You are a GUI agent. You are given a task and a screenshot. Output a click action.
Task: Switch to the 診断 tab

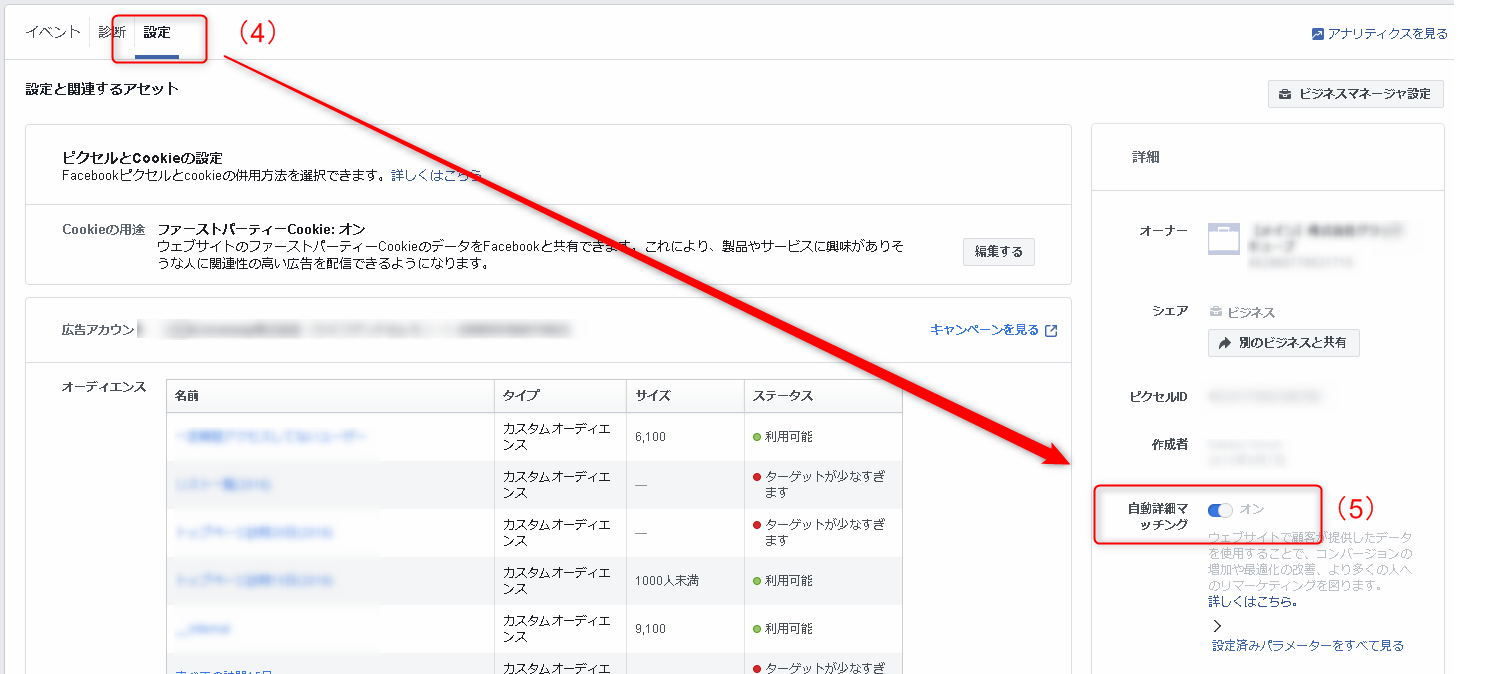coord(112,32)
